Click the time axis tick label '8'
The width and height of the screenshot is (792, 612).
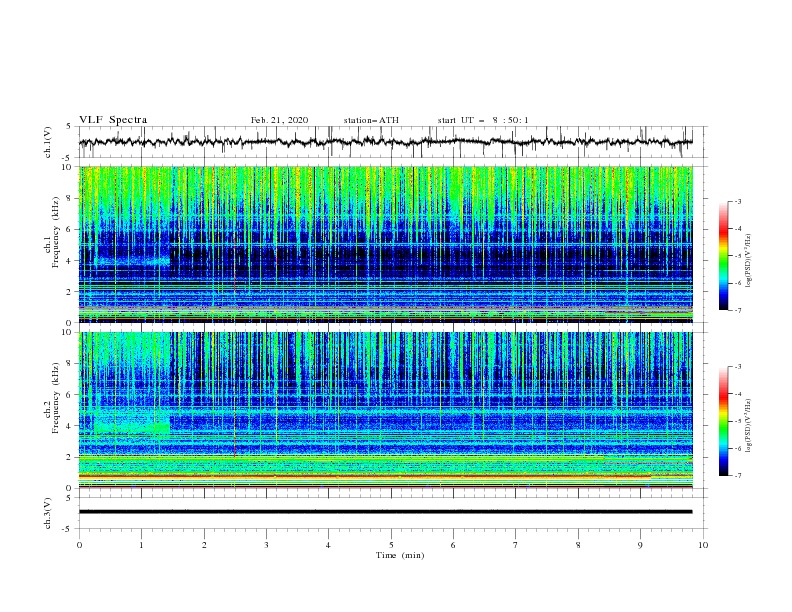click(578, 545)
